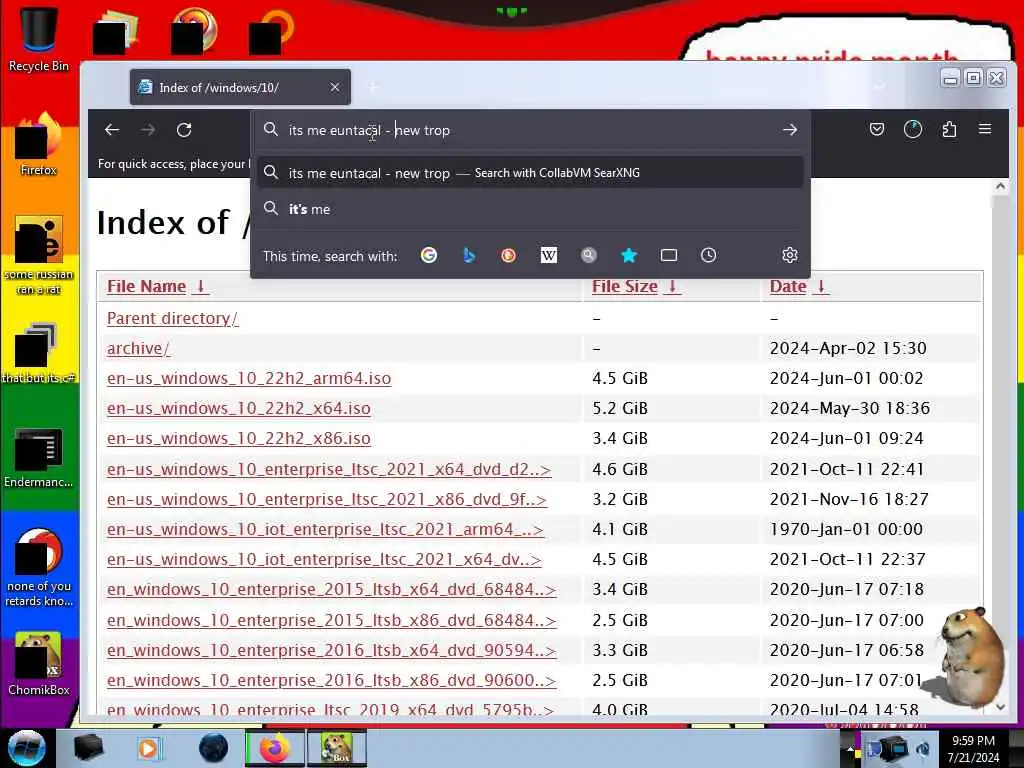Viewport: 1024px width, 768px height.
Task: Click the Firefox taskbar button
Action: pos(275,748)
